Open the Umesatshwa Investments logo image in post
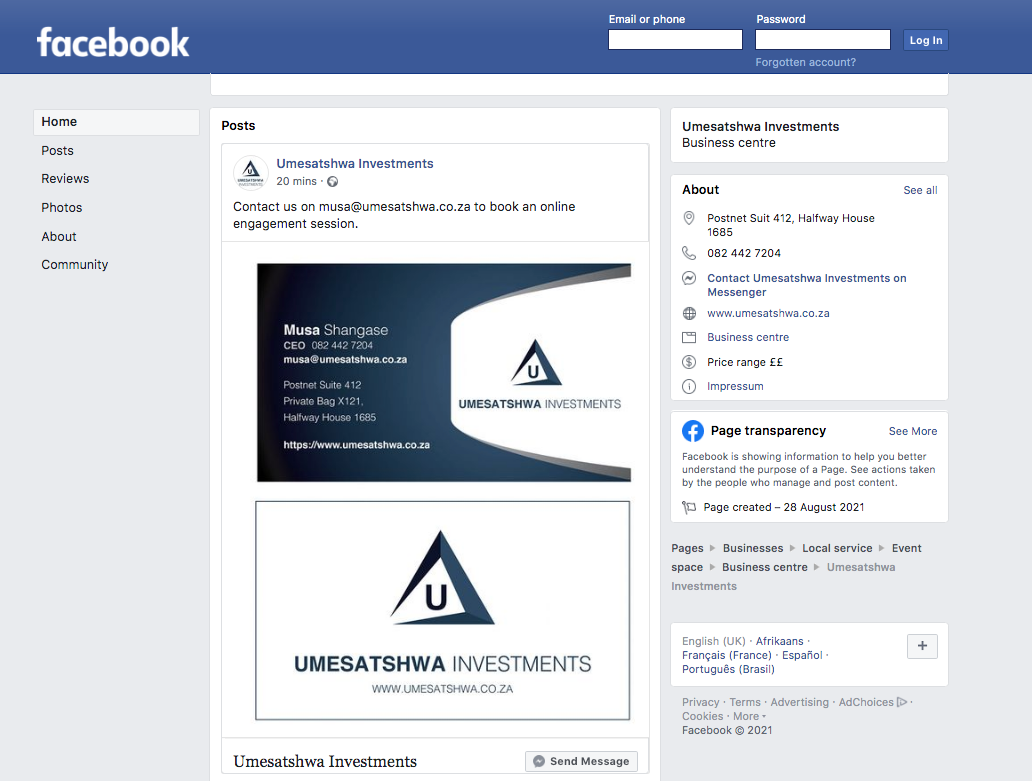 click(442, 611)
